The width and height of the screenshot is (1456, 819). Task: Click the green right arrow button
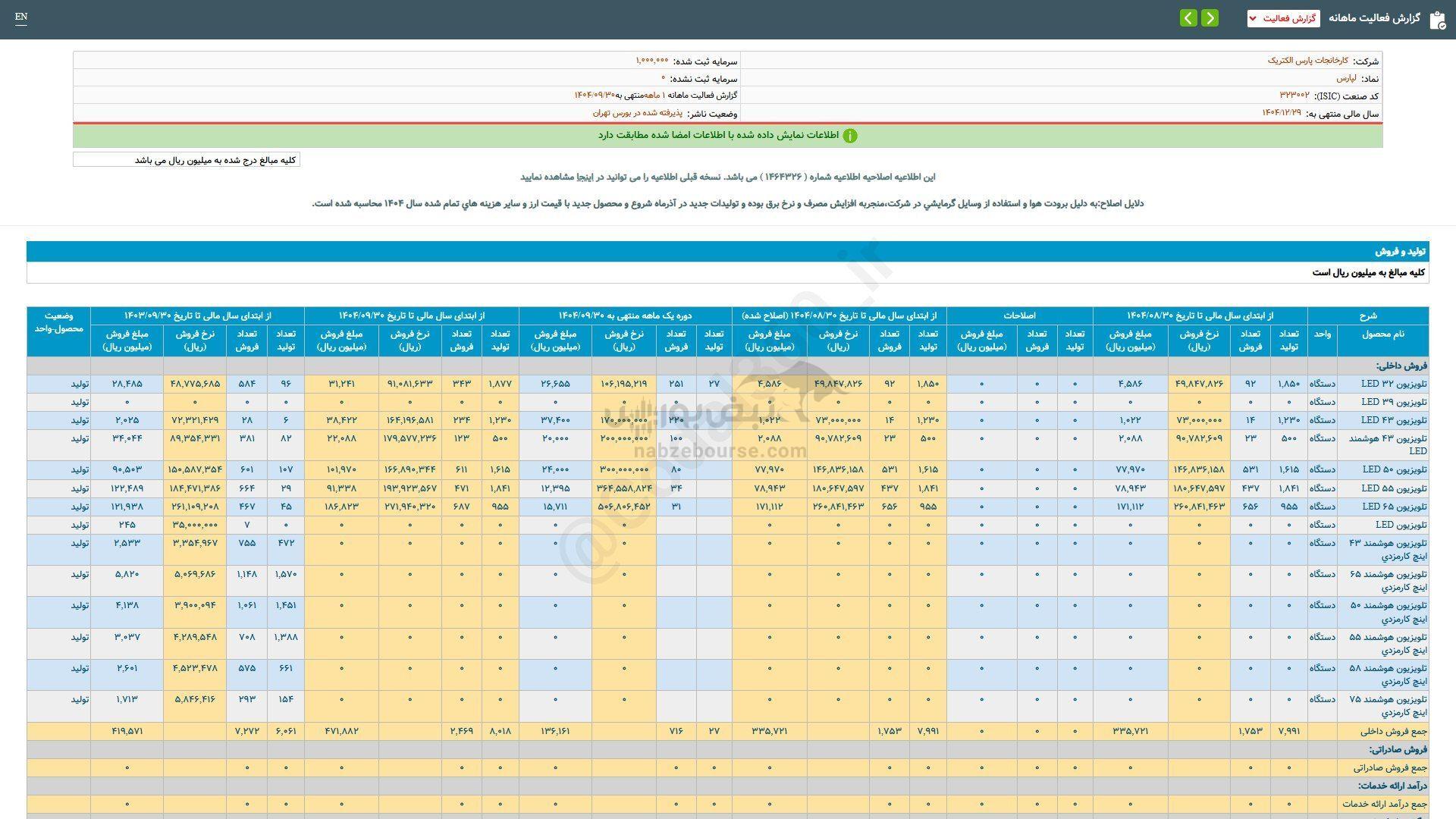coord(1210,18)
